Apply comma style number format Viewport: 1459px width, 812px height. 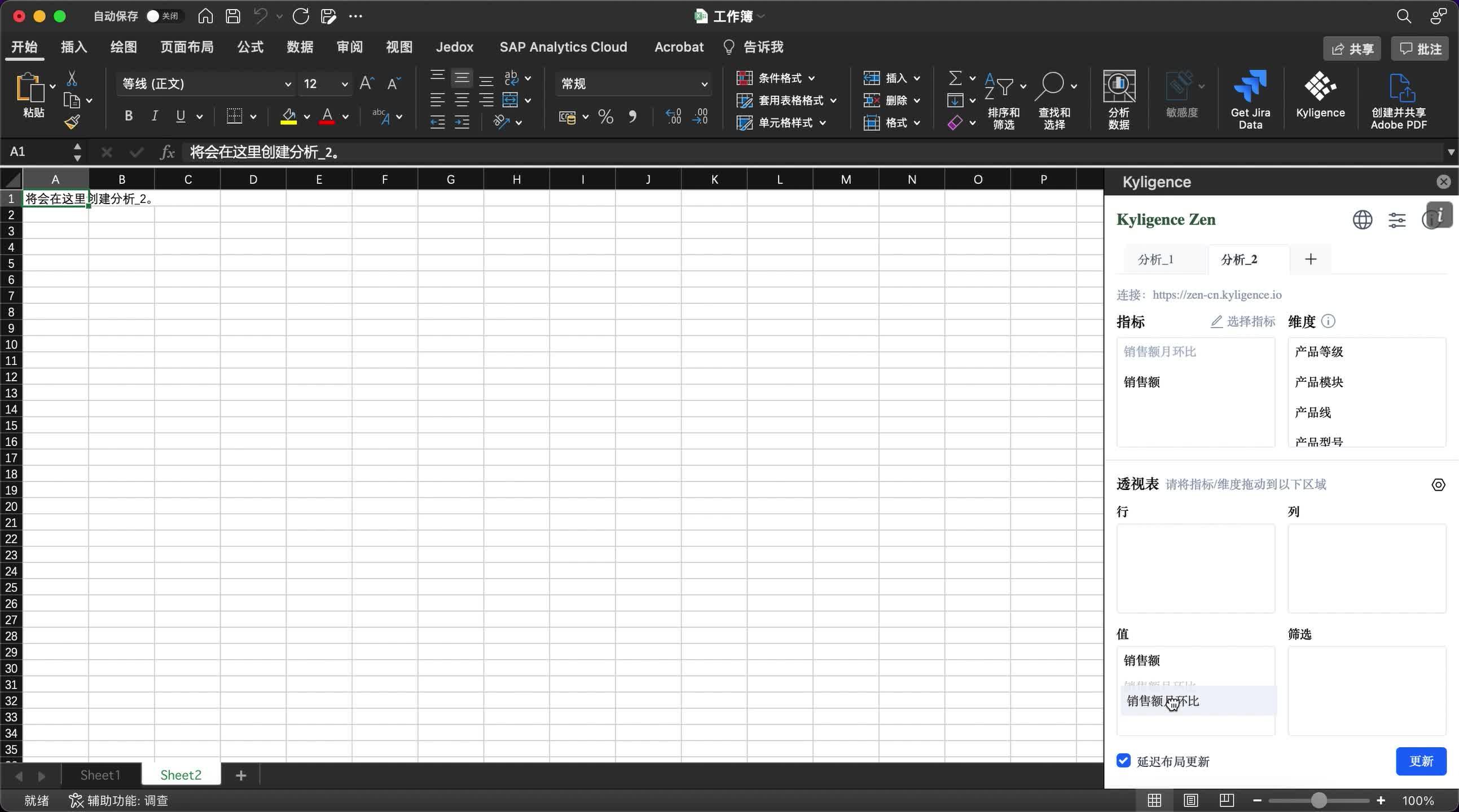click(x=632, y=117)
